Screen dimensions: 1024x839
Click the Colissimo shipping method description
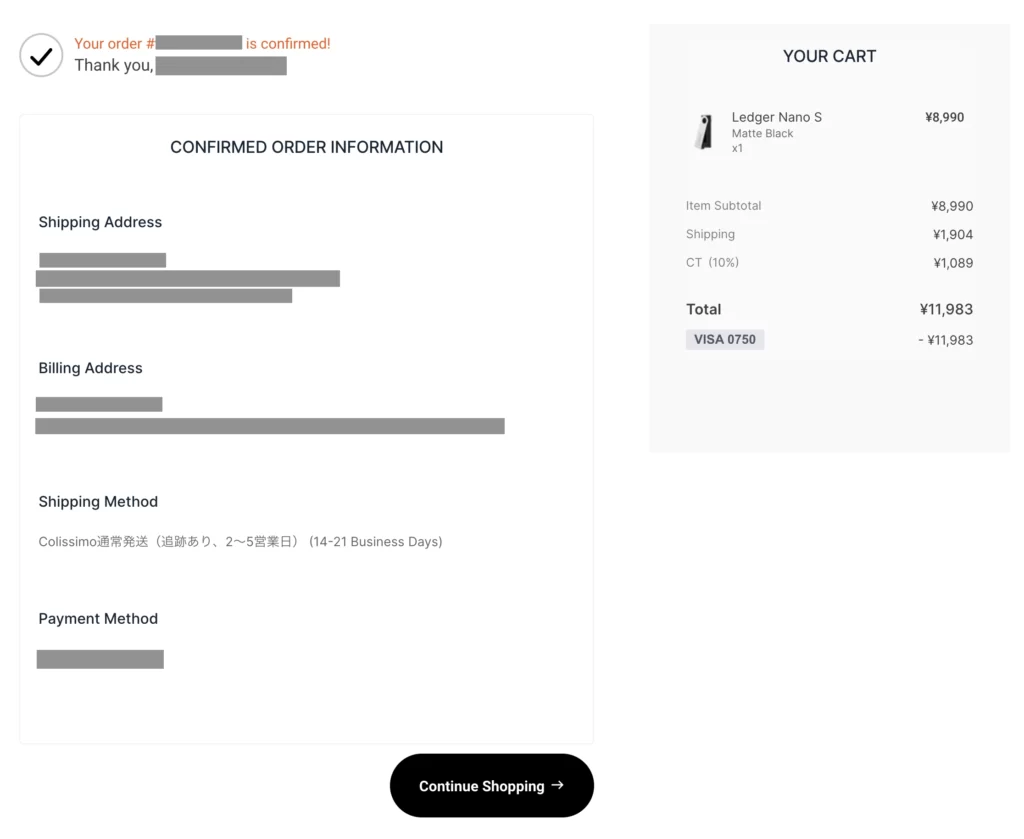tap(240, 541)
